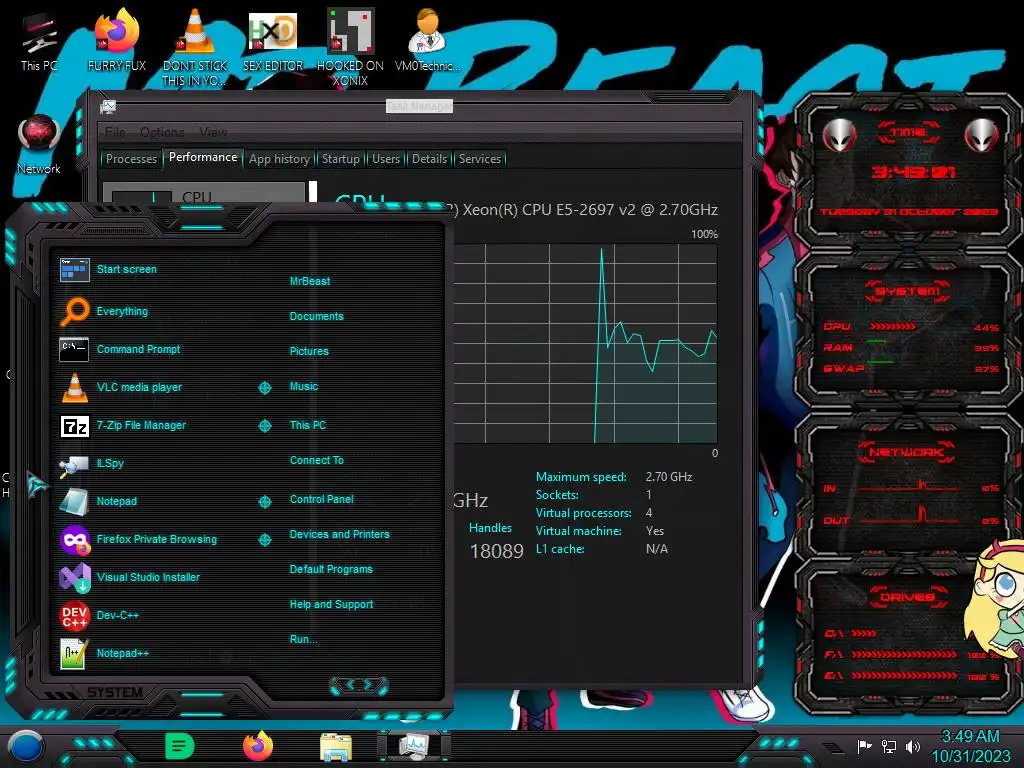Expand Firefox Private Browsing jump list arrow
This screenshot has height=768, width=1024.
[264, 540]
